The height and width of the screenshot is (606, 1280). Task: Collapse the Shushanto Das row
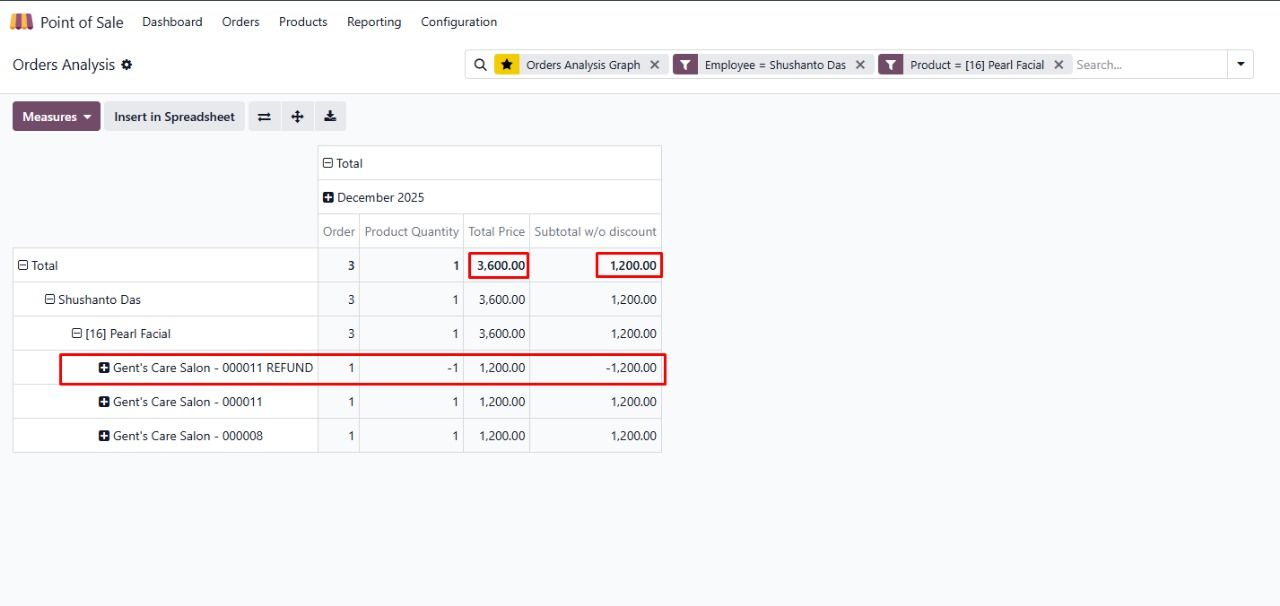[51, 300]
